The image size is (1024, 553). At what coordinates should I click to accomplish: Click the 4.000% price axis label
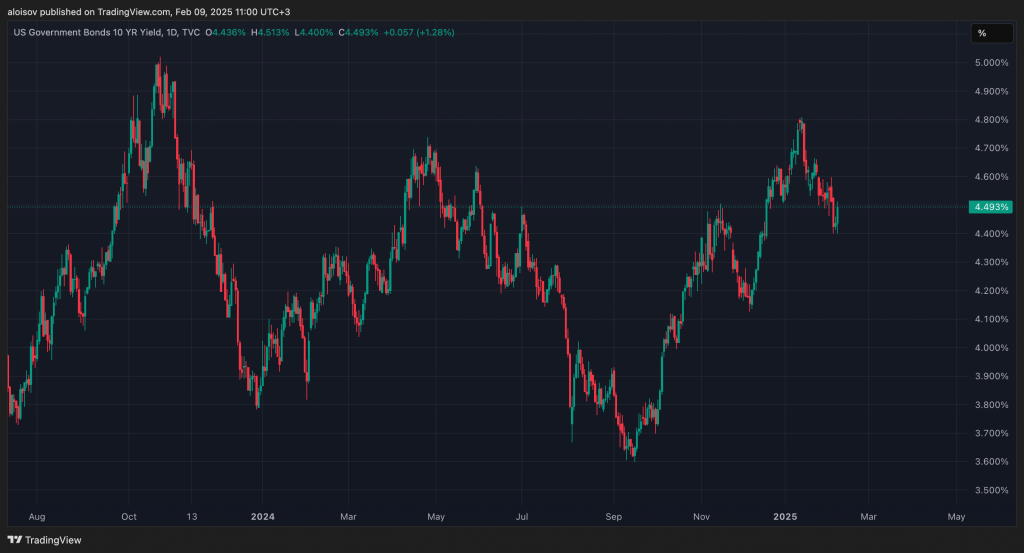(x=989, y=348)
